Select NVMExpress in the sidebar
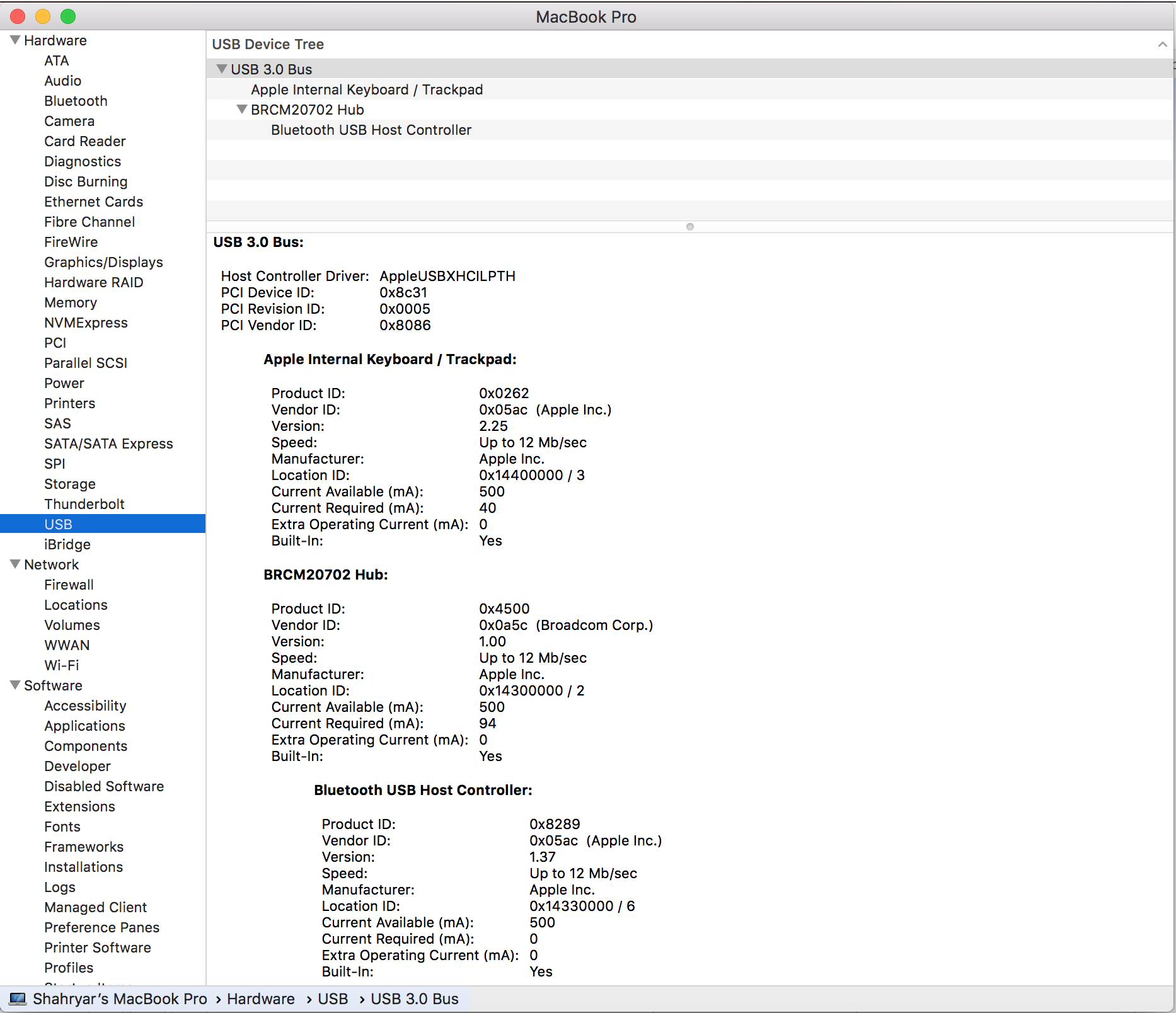This screenshot has height=1013, width=1176. [86, 323]
